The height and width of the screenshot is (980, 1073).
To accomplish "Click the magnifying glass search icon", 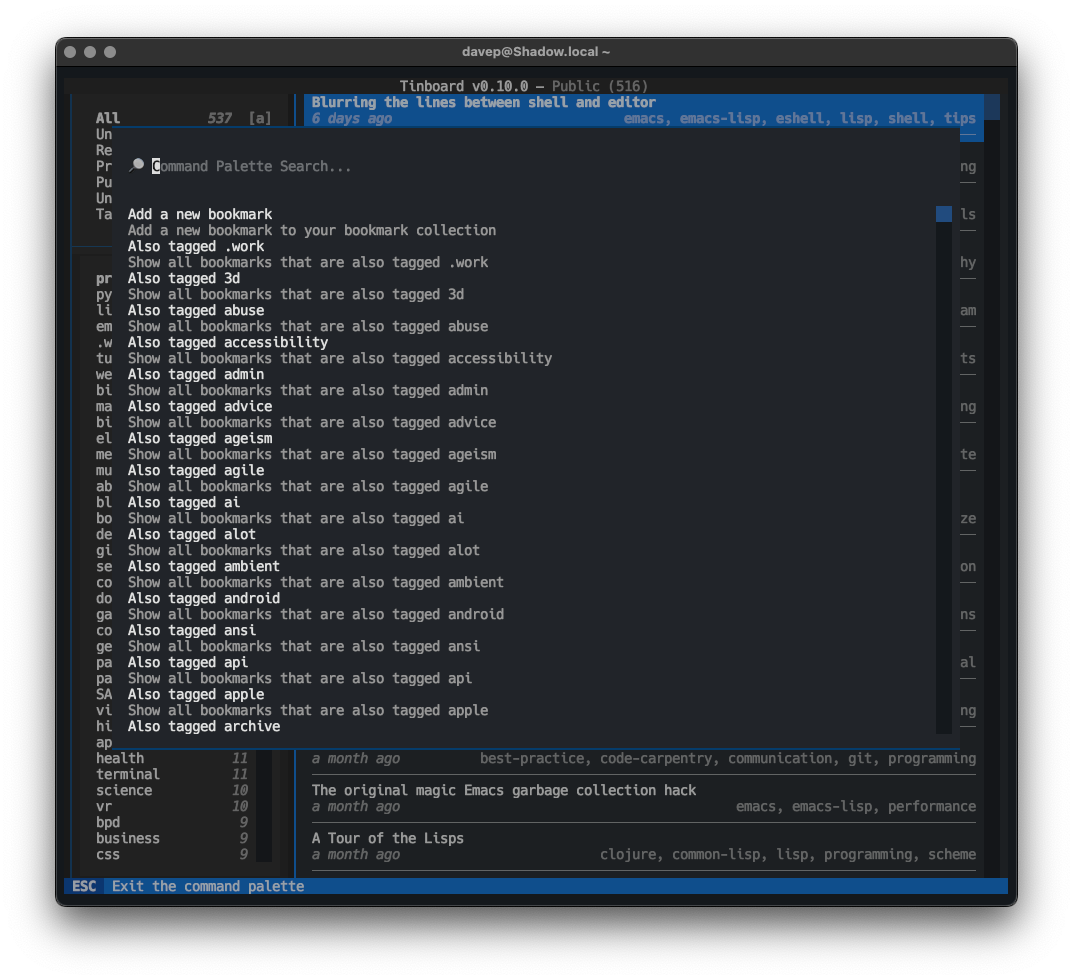I will tap(137, 164).
